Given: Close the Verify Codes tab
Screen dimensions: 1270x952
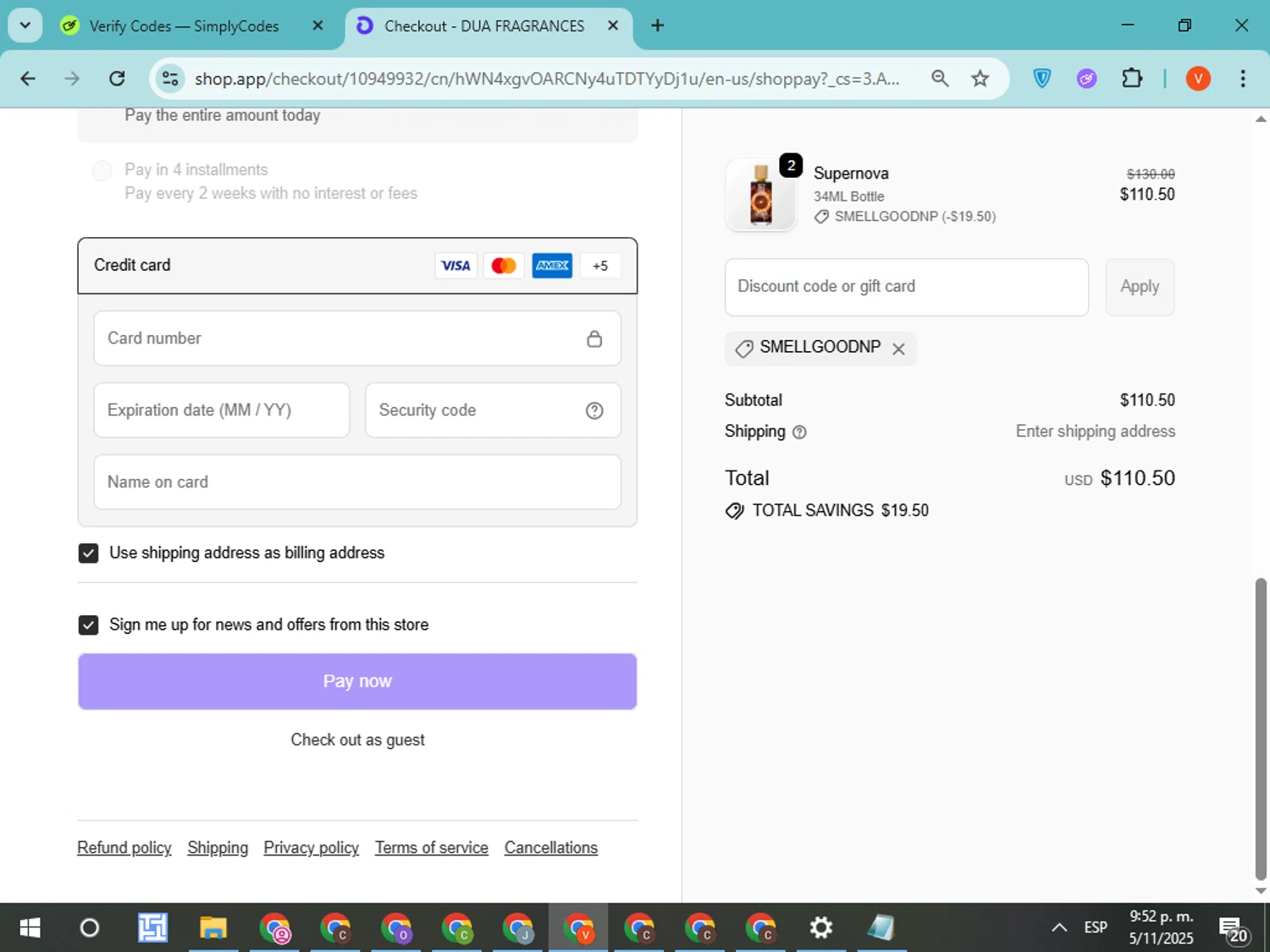Looking at the screenshot, I should [317, 26].
